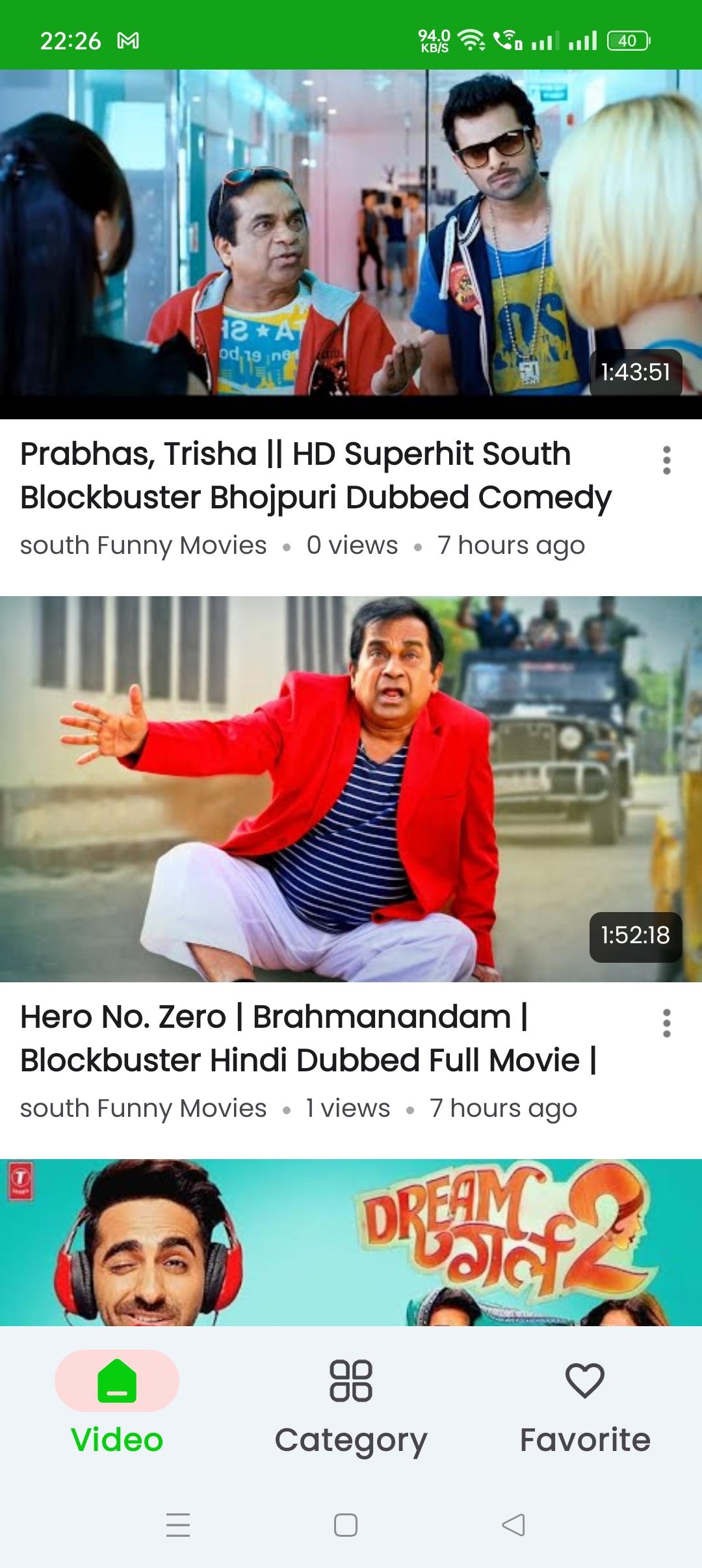The width and height of the screenshot is (702, 1568).
Task: Open the Hero No. Zero Brahmanandam title
Action: click(309, 1039)
